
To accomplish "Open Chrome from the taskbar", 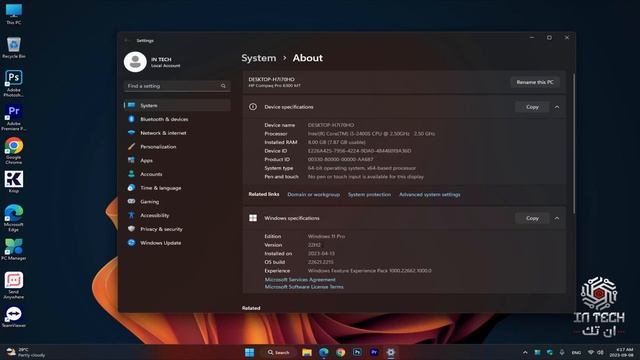I will [340, 352].
